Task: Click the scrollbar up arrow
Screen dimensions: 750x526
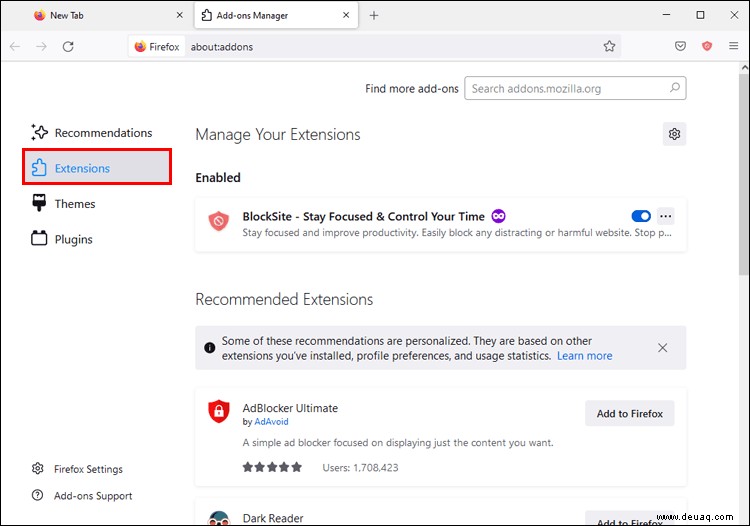Action: [x=744, y=68]
